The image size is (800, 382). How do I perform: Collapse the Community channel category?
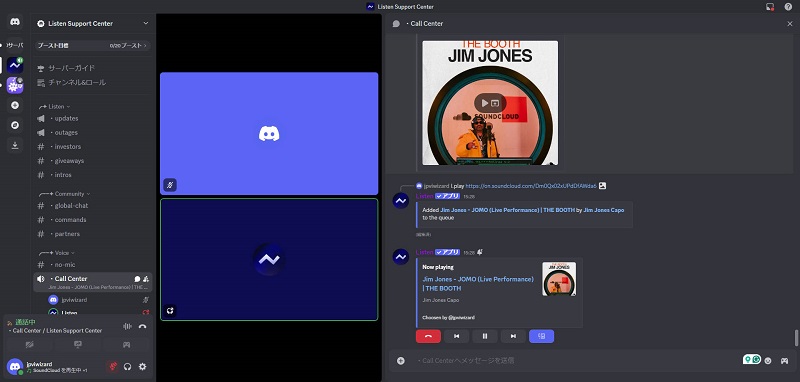(x=64, y=194)
